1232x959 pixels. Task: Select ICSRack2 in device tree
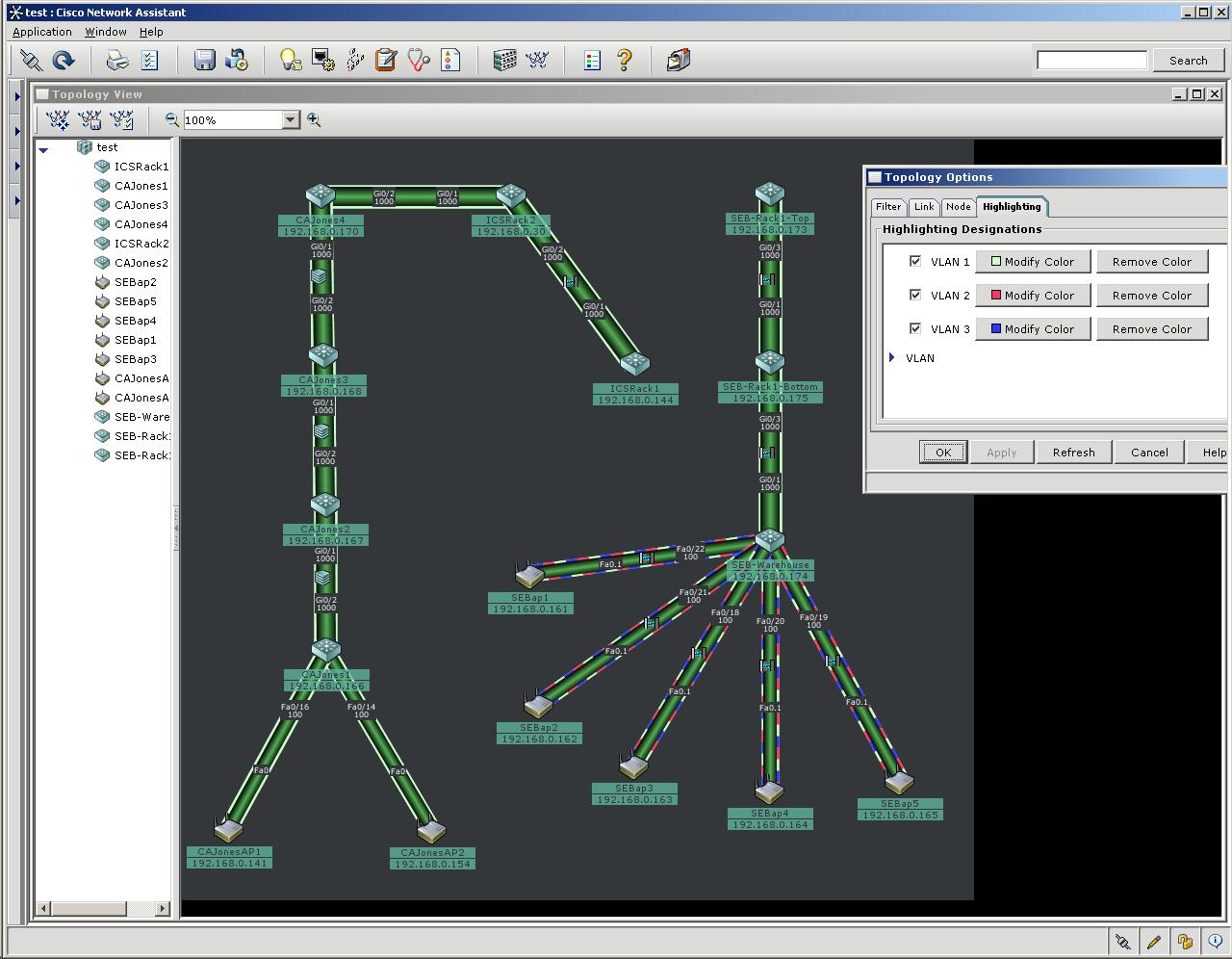click(141, 244)
